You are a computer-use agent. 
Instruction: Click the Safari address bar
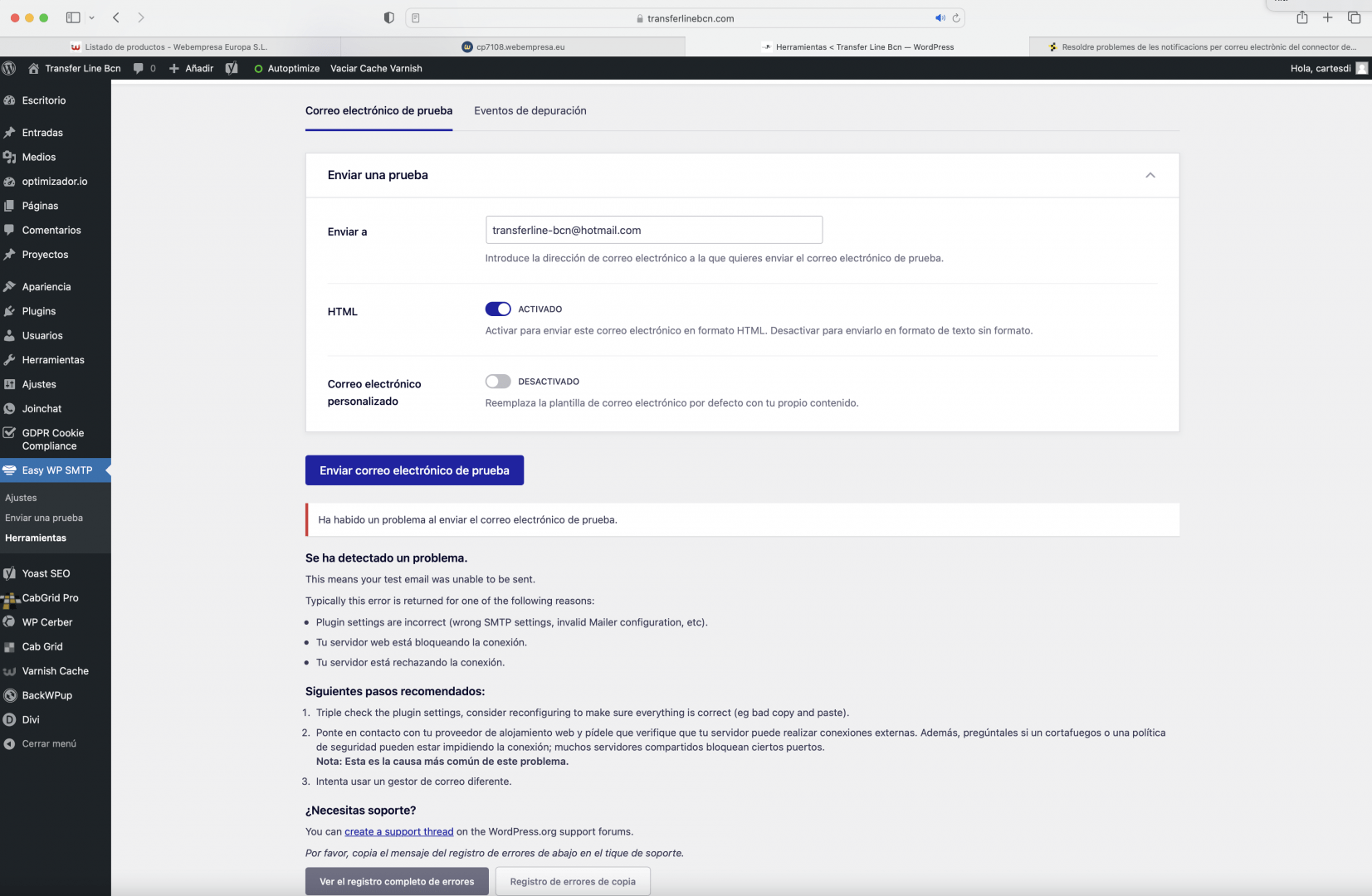(685, 18)
